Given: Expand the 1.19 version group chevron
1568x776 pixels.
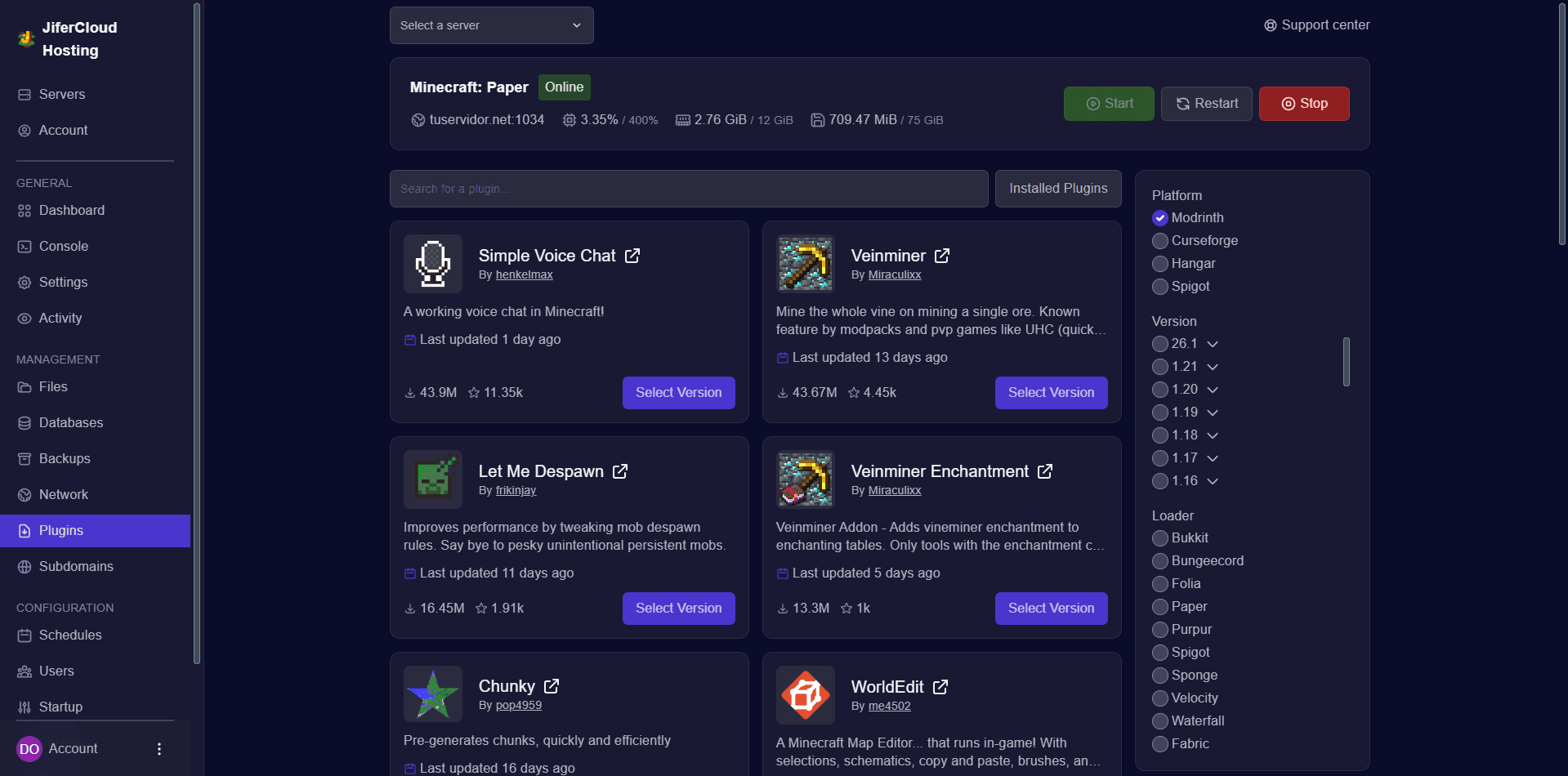Looking at the screenshot, I should pyautogui.click(x=1213, y=413).
